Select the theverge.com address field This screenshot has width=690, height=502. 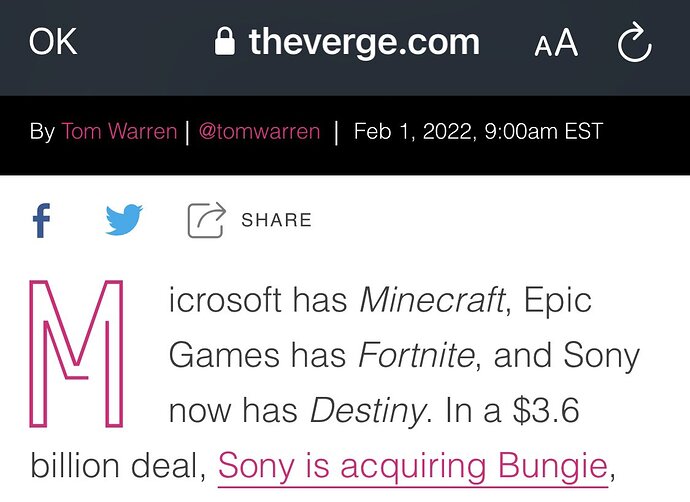(x=347, y=42)
